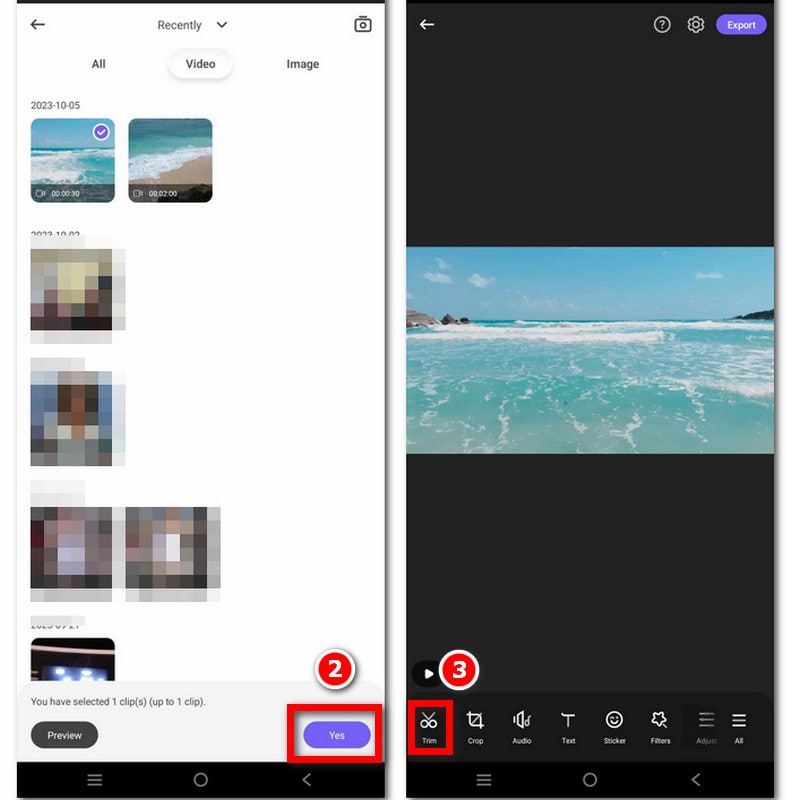Confirm selection with the Yes button
Image resolution: width=792 pixels, height=800 pixels.
coord(337,735)
